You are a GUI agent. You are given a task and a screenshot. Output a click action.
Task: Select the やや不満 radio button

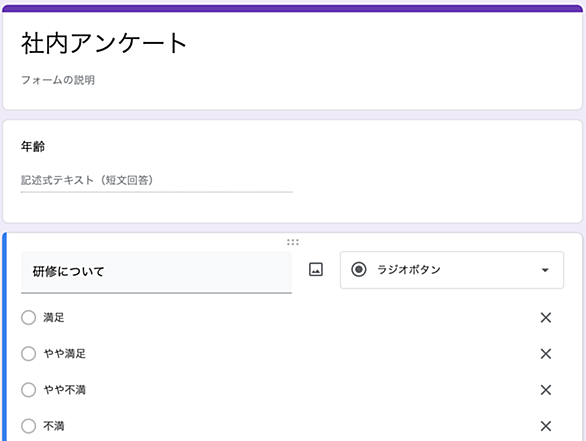click(28, 390)
